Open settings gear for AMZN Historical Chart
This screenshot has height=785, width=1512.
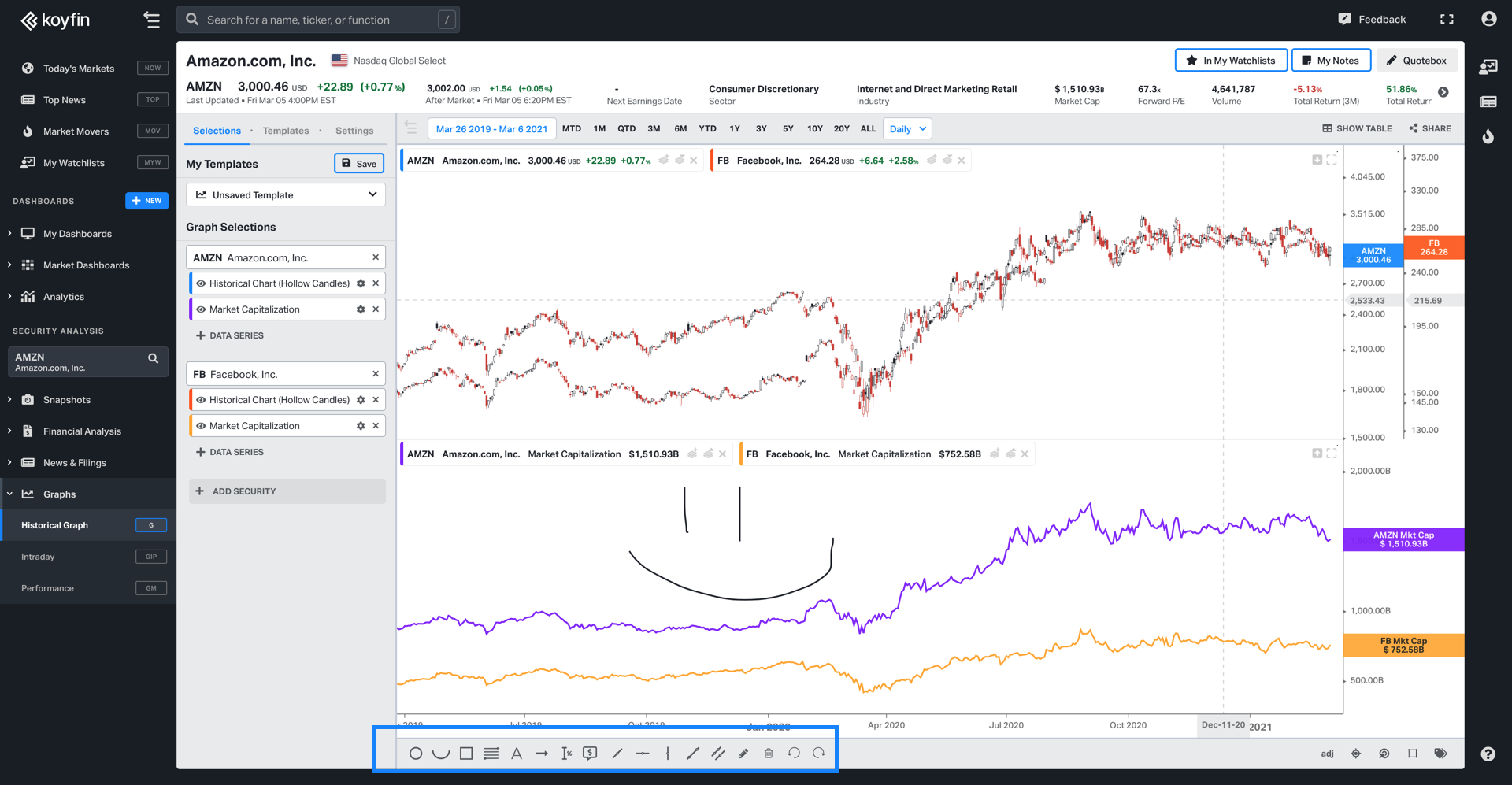361,283
